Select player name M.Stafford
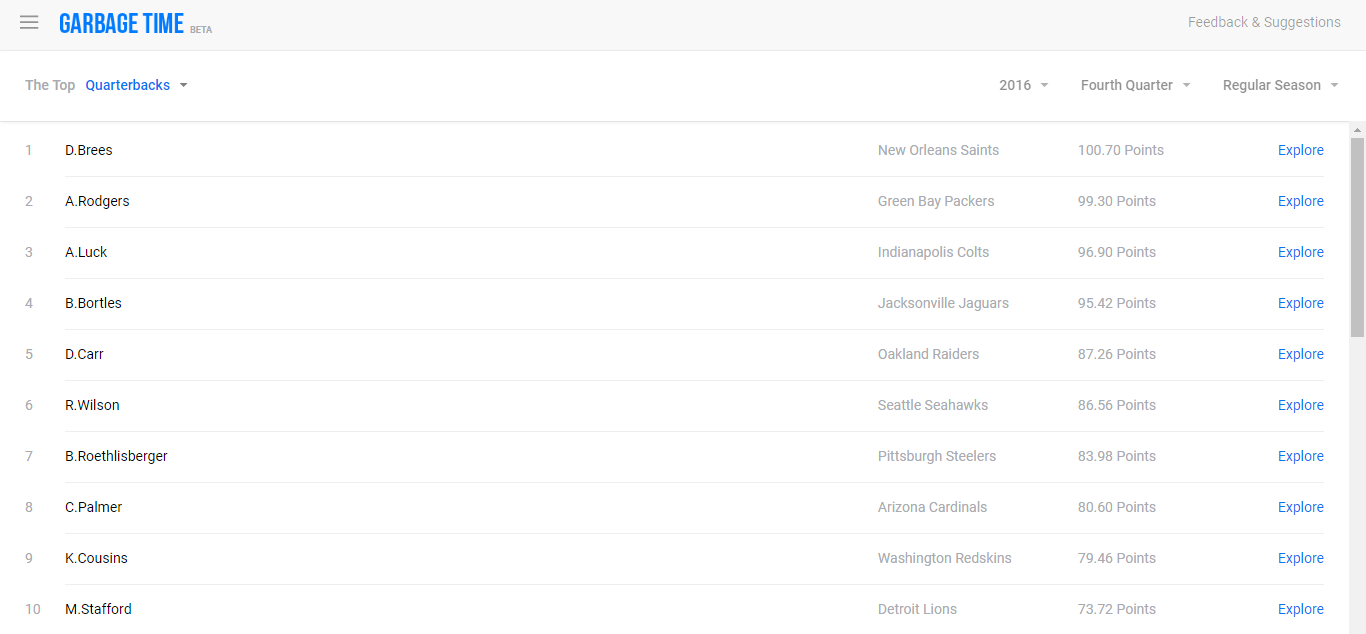 tap(98, 609)
